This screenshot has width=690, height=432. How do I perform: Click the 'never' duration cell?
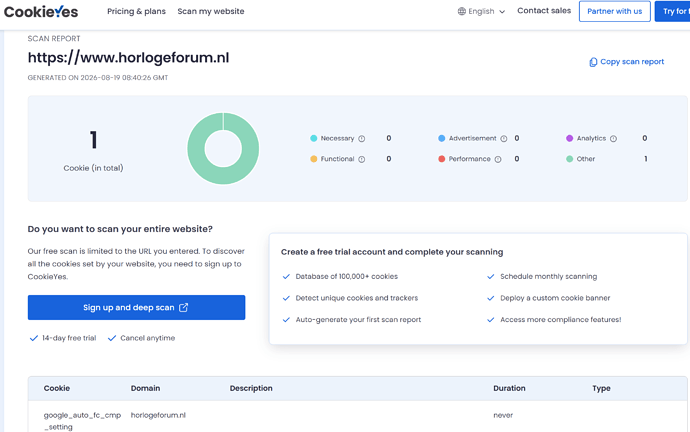(503, 415)
